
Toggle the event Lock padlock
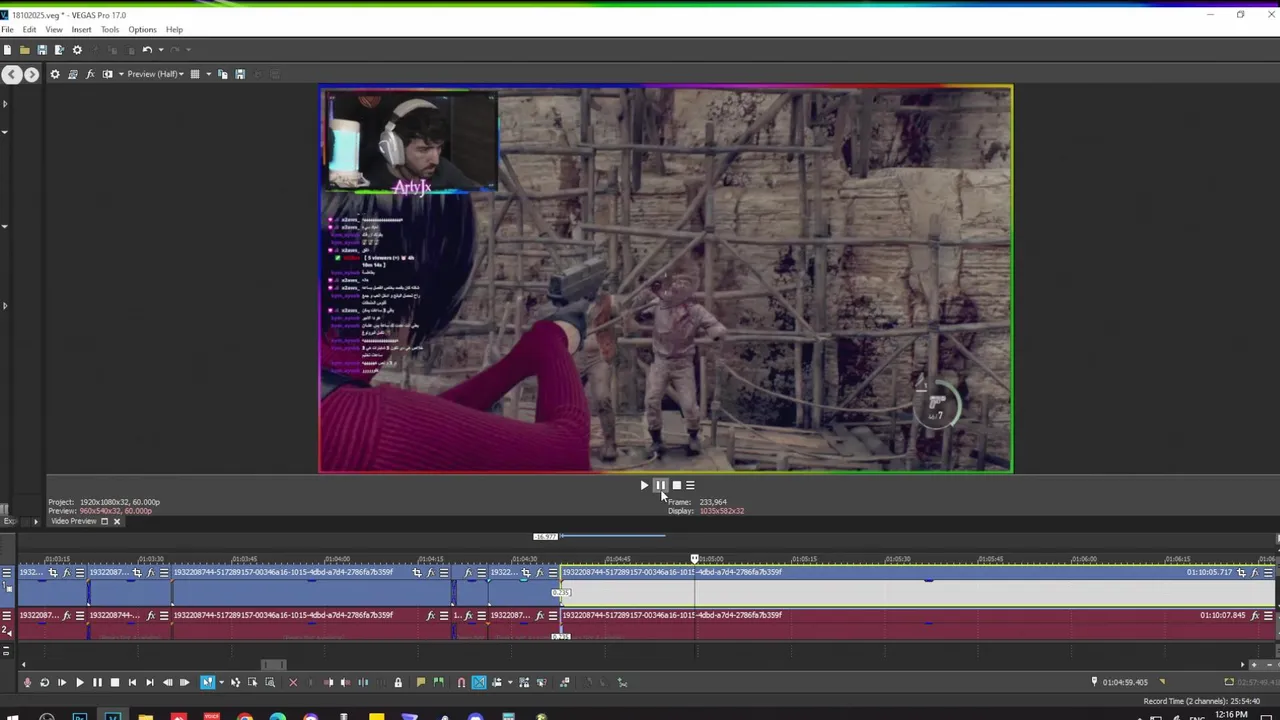[398, 682]
